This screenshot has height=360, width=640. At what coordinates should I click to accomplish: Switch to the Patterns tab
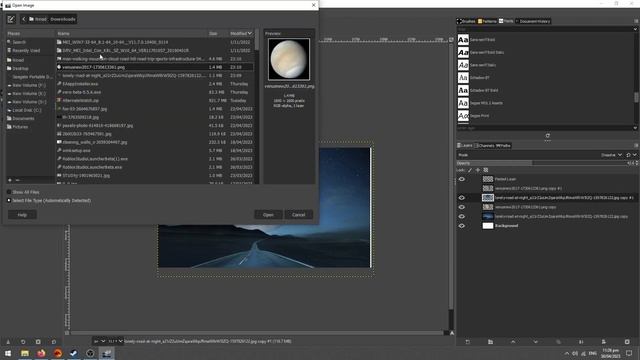pyautogui.click(x=487, y=21)
